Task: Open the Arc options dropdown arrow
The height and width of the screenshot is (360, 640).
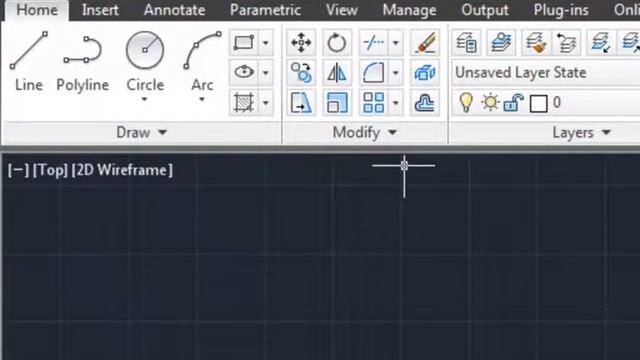Action: pyautogui.click(x=202, y=99)
